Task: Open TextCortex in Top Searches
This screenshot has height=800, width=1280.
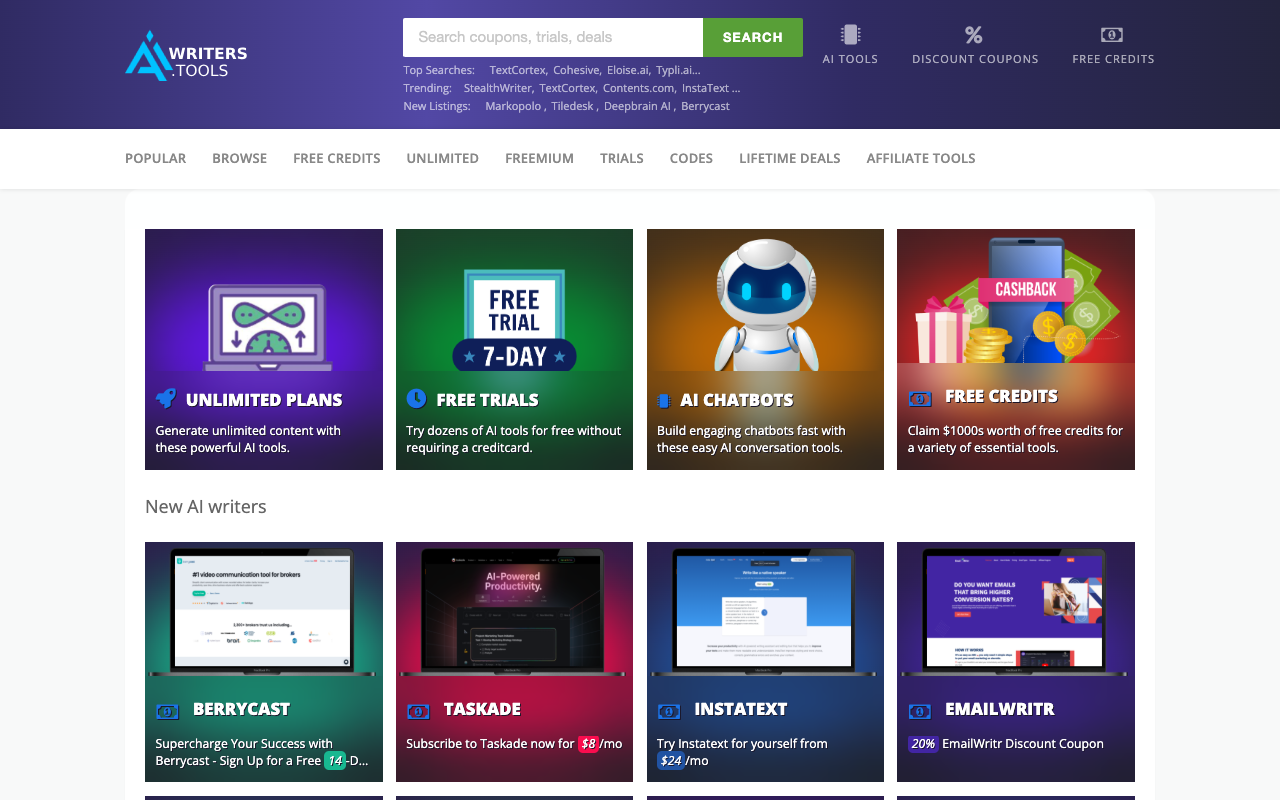Action: coord(517,70)
